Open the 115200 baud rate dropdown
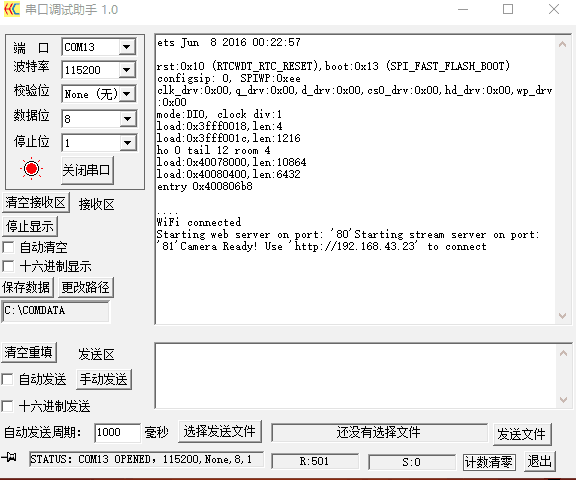The image size is (576, 480). click(x=127, y=69)
